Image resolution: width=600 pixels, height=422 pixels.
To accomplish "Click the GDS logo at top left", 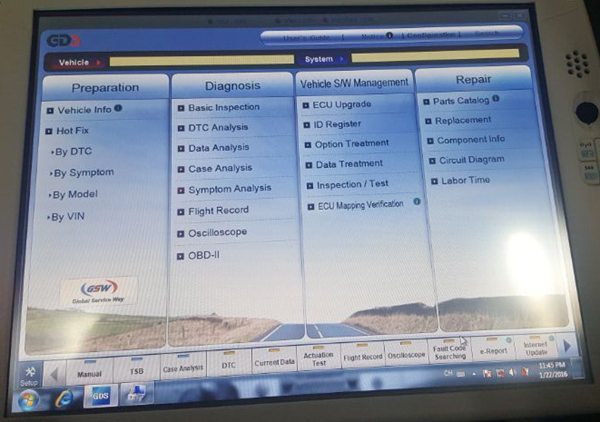I will point(64,40).
